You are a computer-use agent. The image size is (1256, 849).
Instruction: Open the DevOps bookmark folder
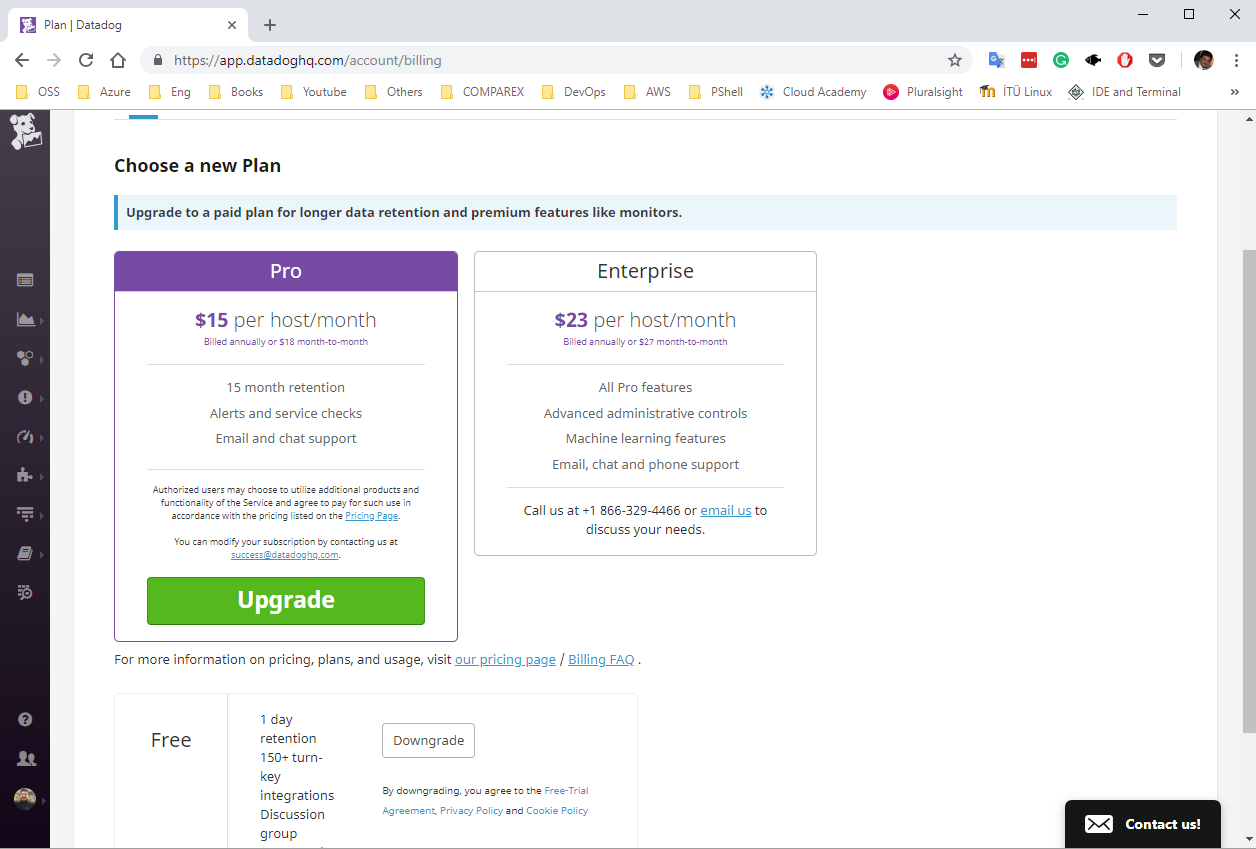pos(574,92)
